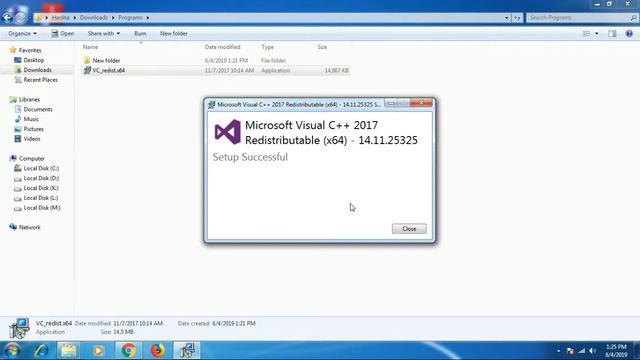Close the Visual C++ setup dialog

(x=409, y=229)
